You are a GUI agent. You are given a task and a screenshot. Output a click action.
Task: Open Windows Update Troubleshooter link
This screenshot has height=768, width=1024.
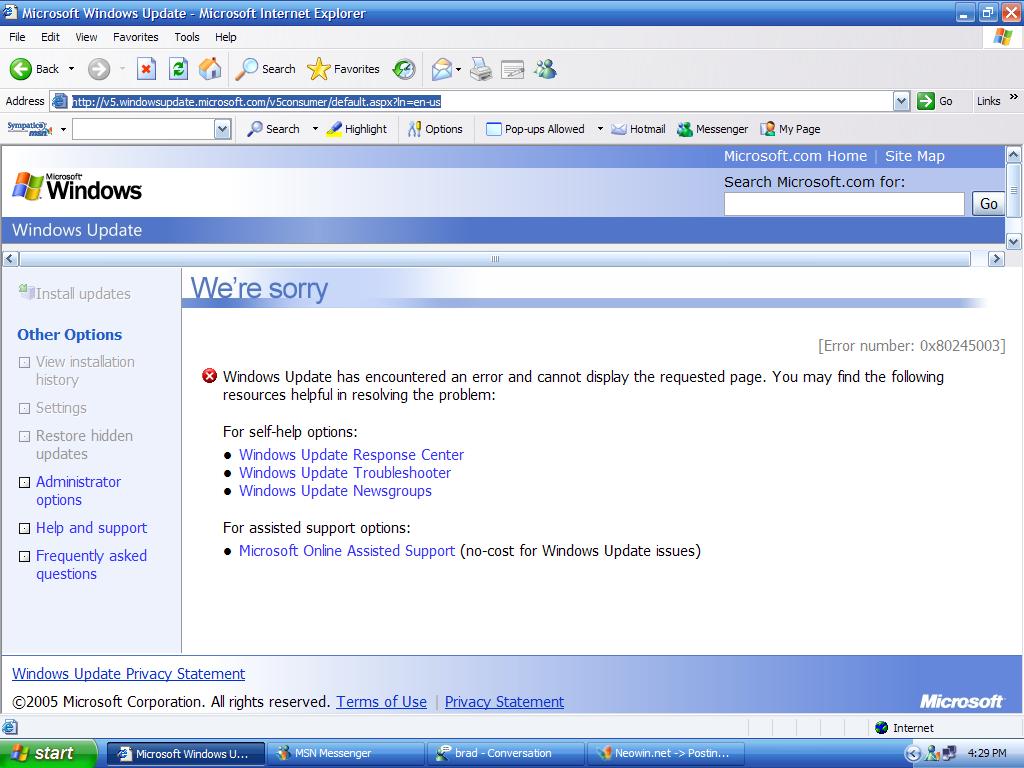345,473
